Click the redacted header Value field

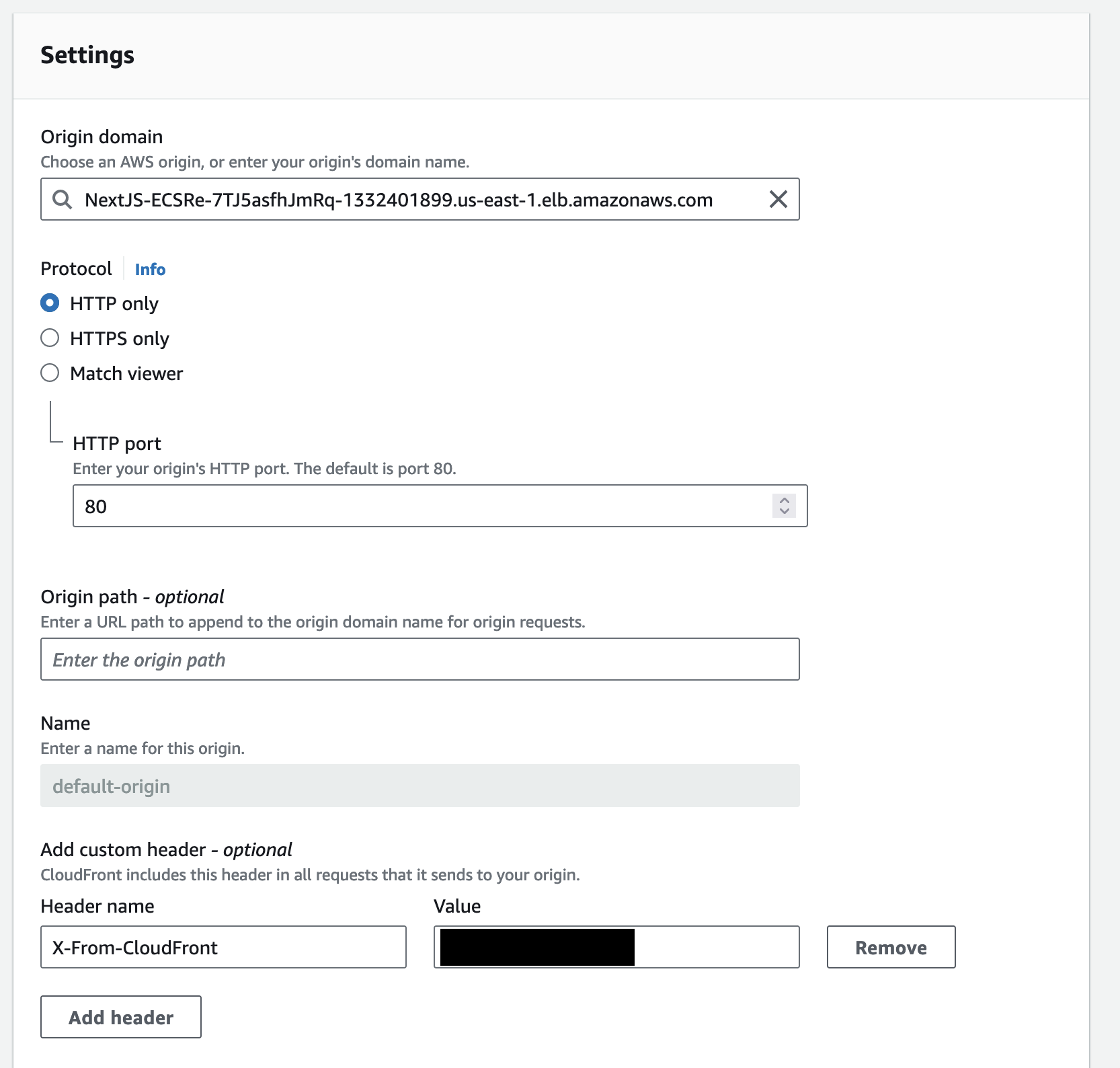pos(713,947)
